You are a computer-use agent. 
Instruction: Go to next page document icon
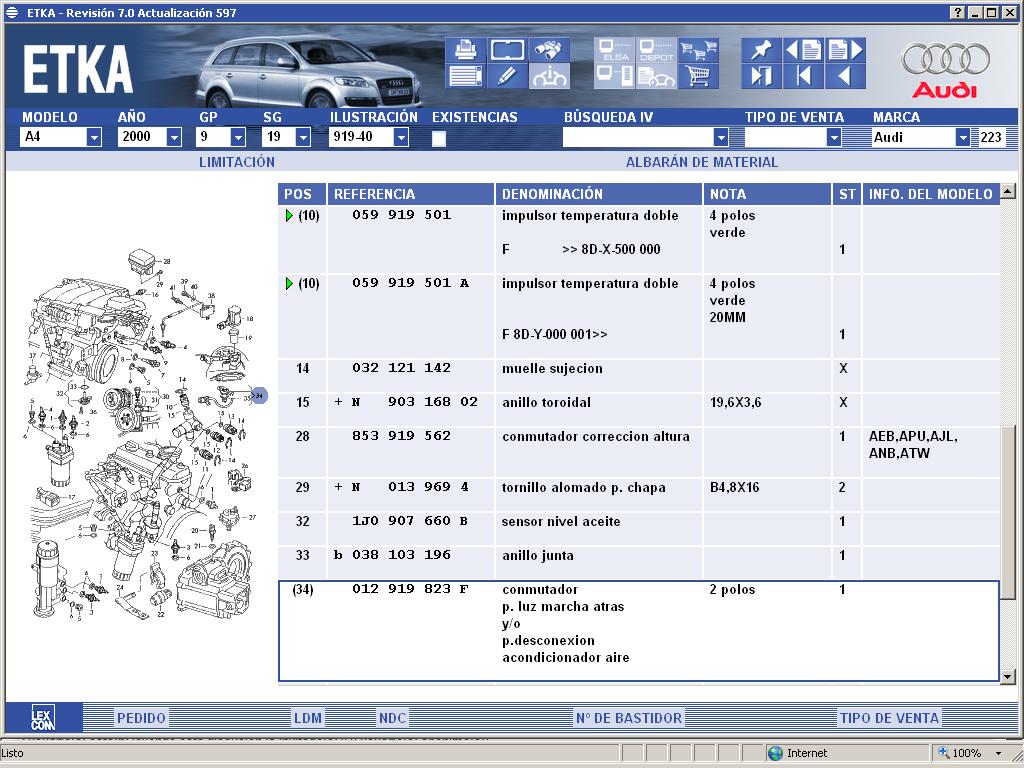click(x=846, y=50)
